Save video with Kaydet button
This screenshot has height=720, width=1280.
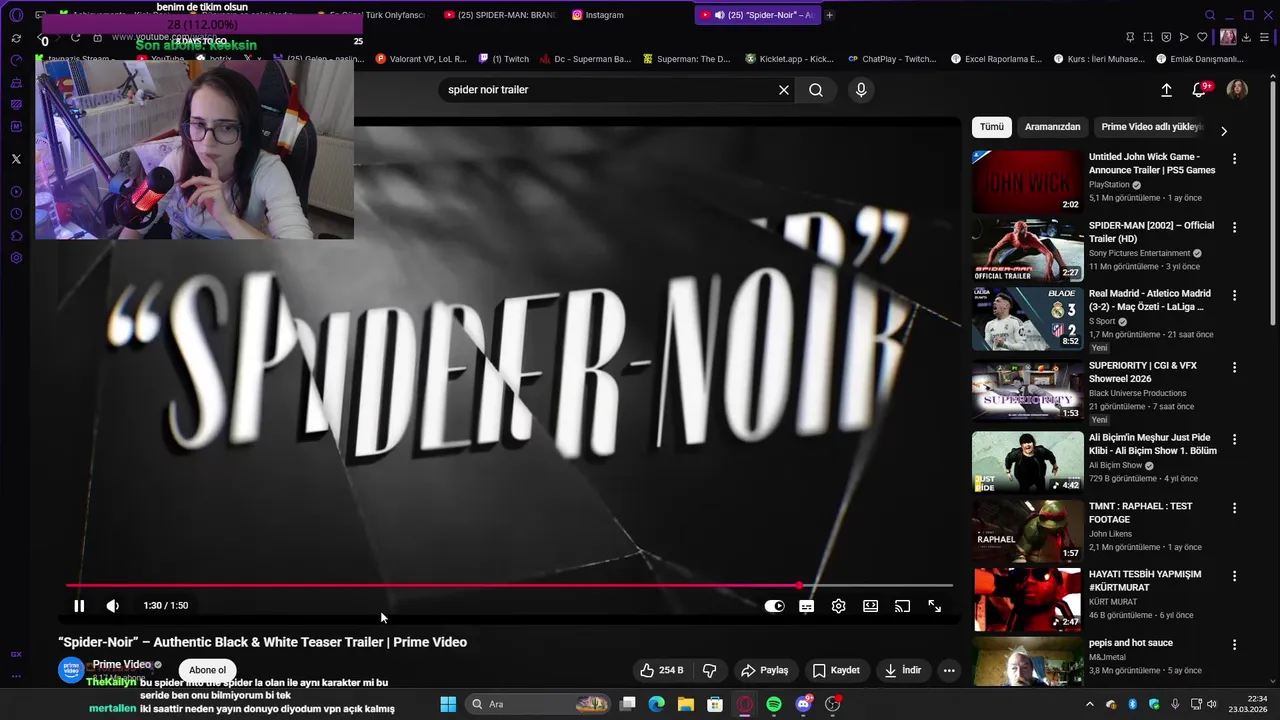coord(836,670)
